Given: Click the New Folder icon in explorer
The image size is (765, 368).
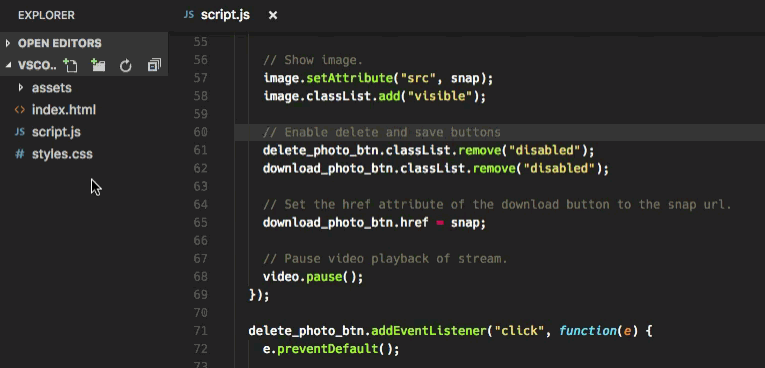Looking at the screenshot, I should [98, 65].
